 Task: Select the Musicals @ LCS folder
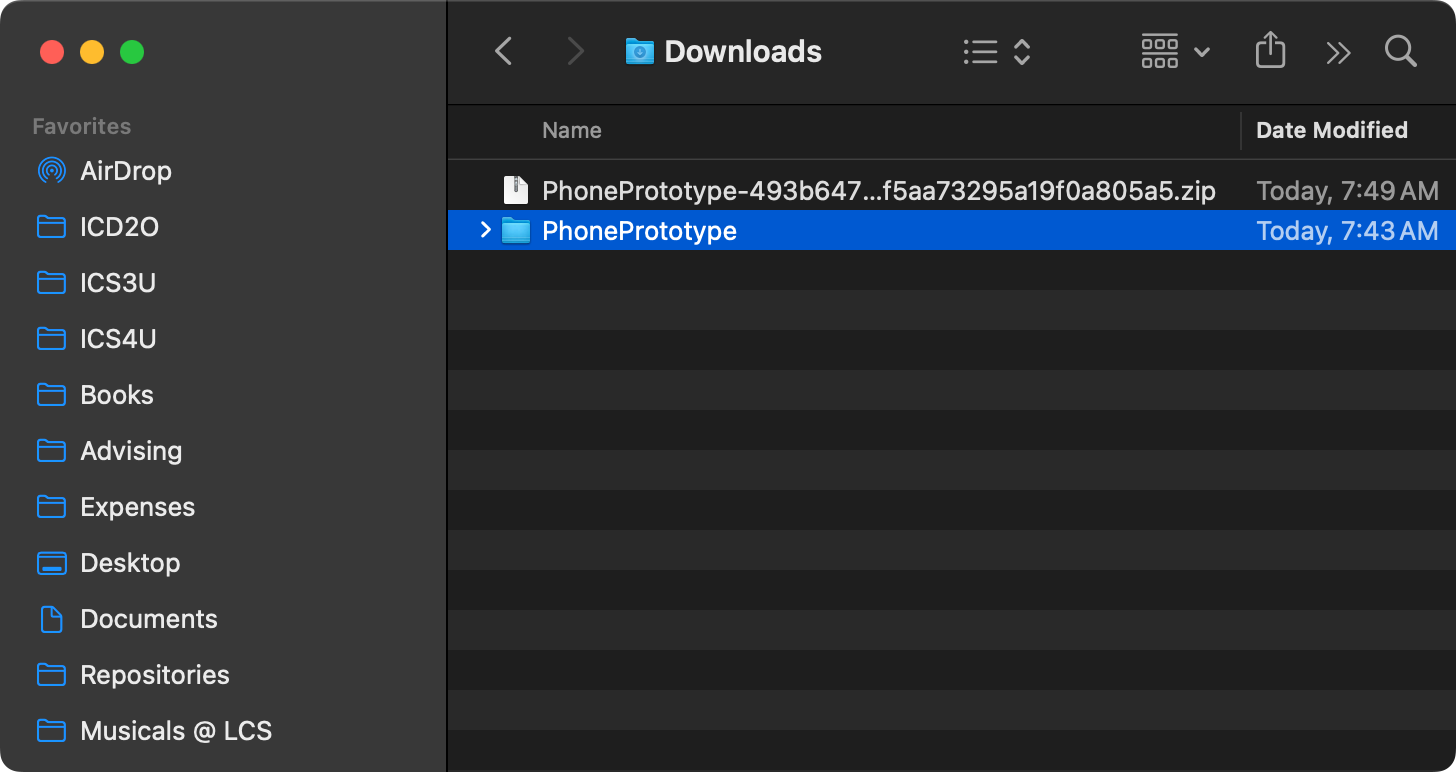(175, 731)
